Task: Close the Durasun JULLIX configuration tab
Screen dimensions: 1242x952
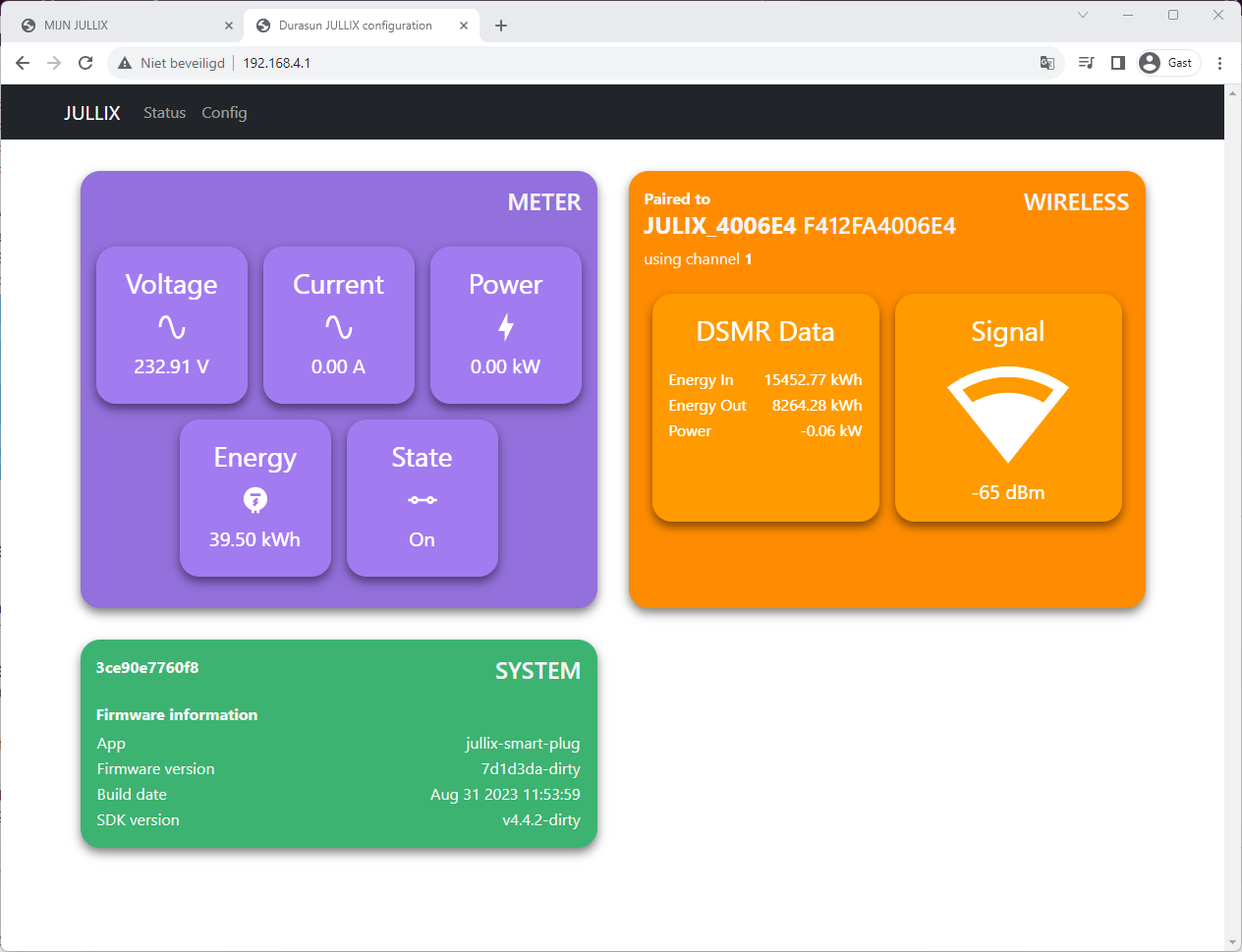Action: coord(464,26)
